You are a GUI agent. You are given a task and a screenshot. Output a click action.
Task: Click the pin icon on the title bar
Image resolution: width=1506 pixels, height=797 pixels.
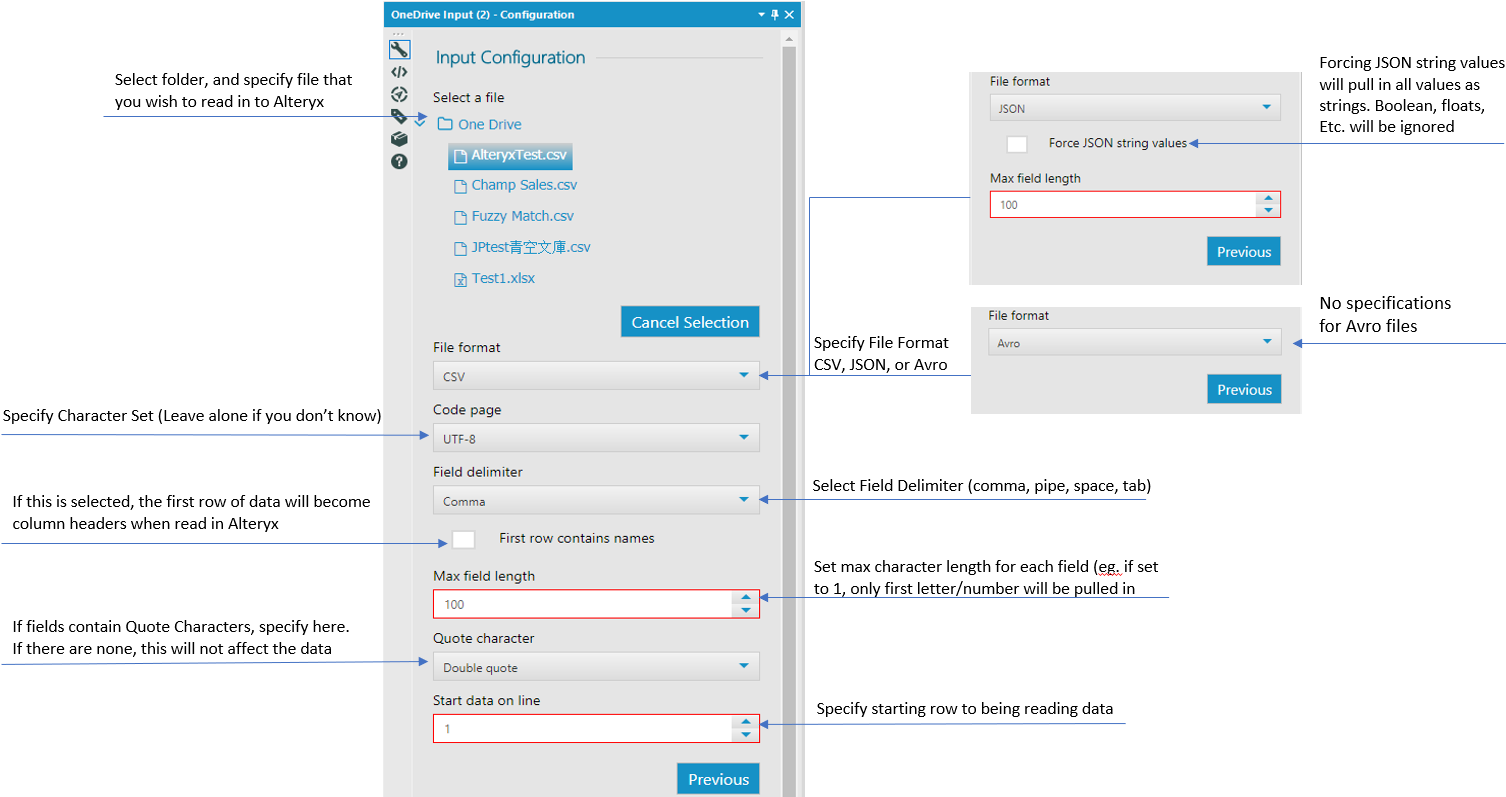[773, 14]
